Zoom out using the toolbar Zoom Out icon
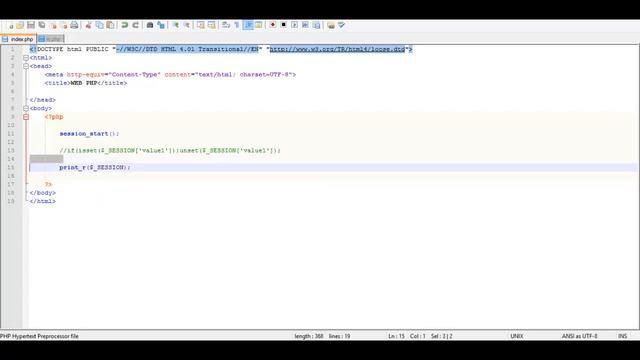This screenshot has height=360, width=640. 187,25
